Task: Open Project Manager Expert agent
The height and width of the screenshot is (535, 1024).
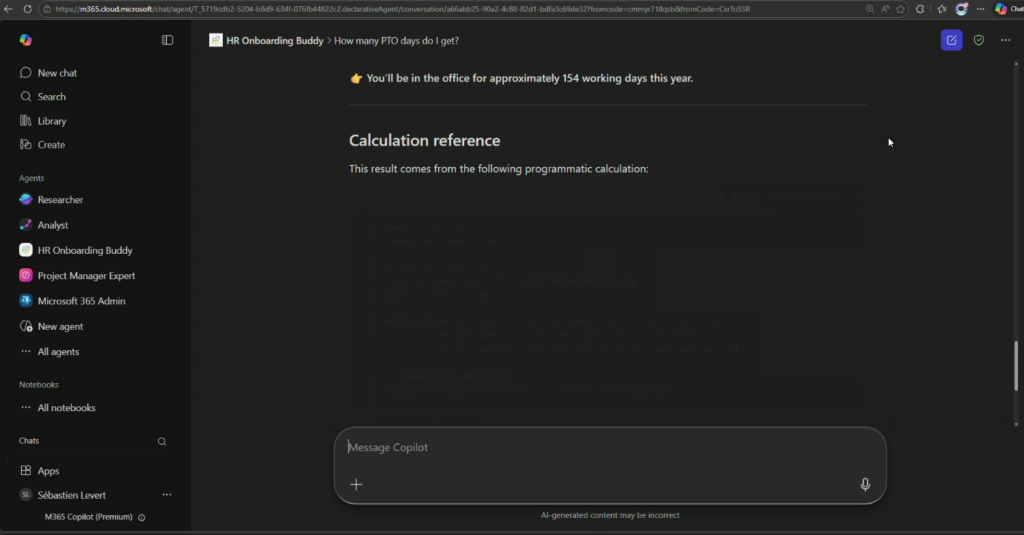Action: (x=86, y=276)
